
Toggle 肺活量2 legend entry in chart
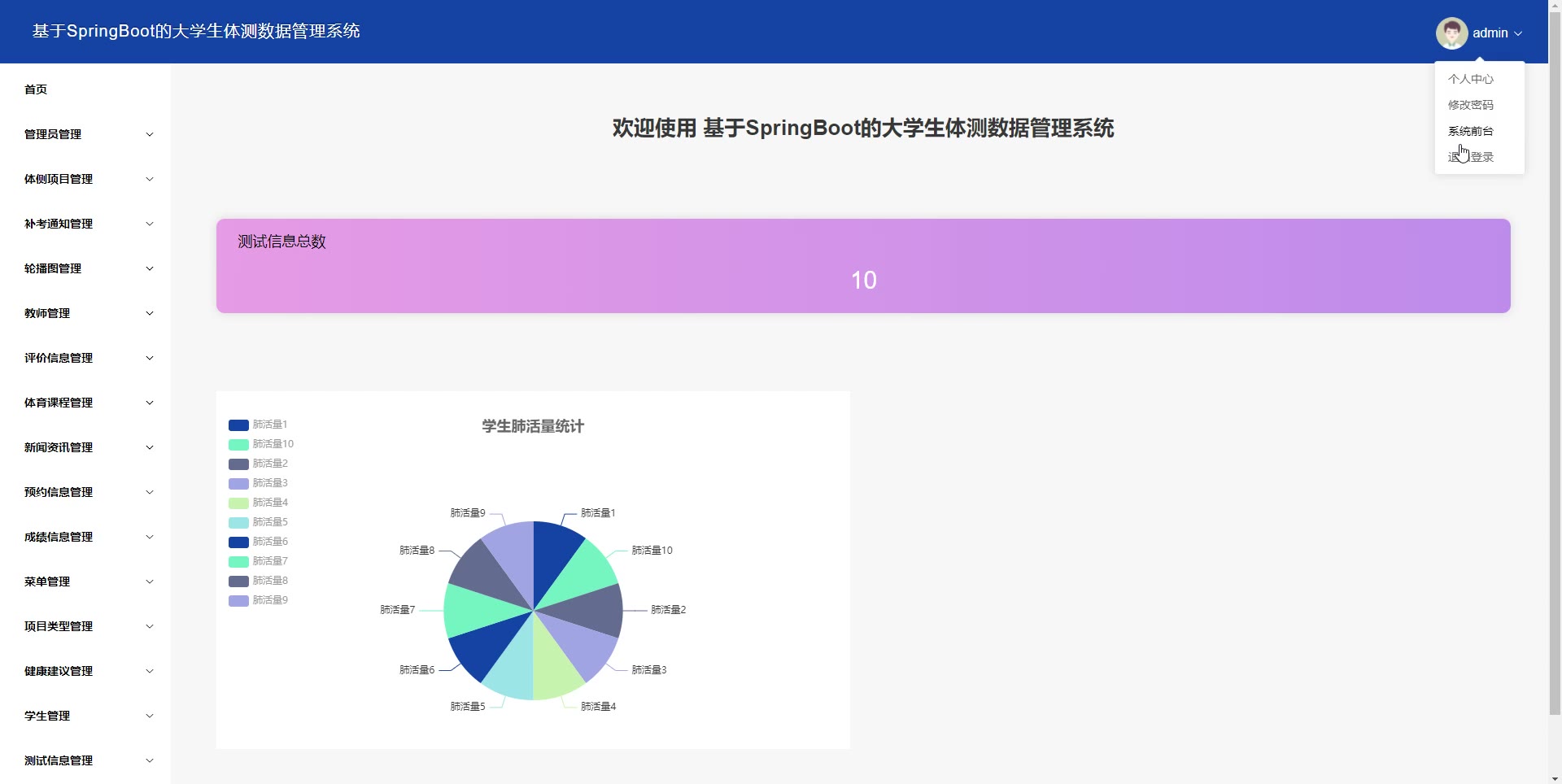[258, 464]
